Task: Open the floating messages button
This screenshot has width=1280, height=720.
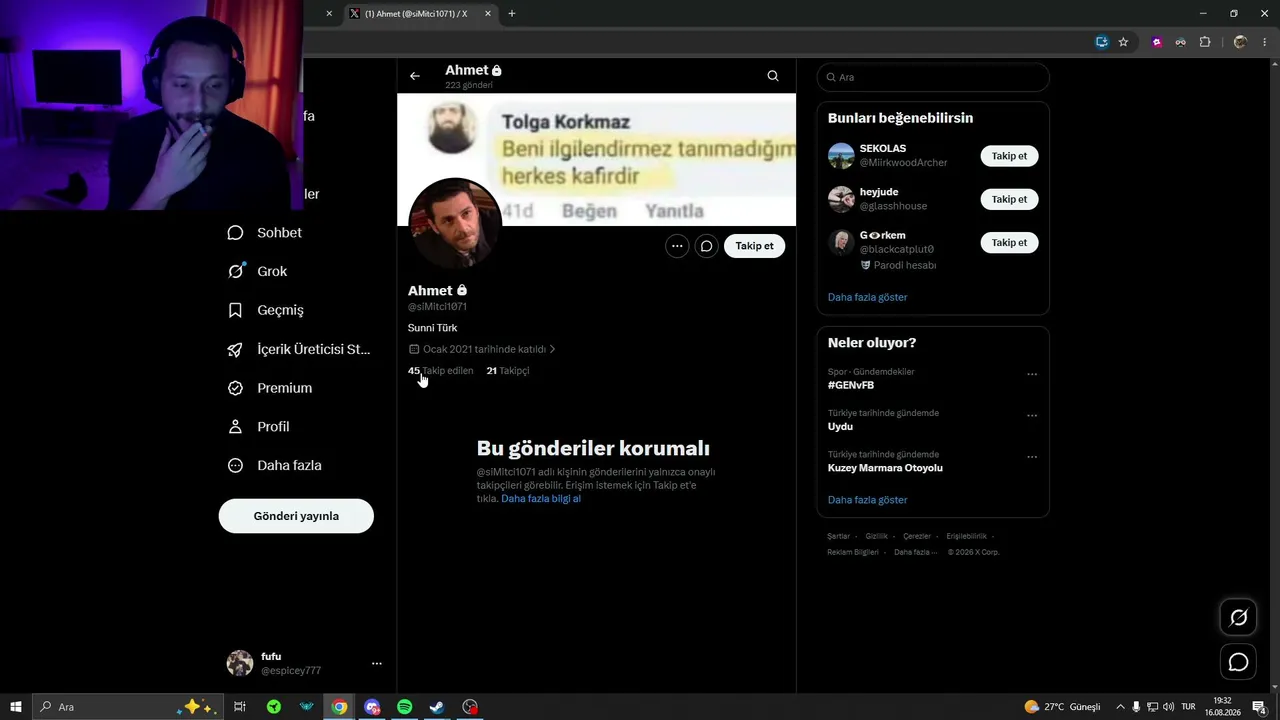Action: tap(1238, 662)
